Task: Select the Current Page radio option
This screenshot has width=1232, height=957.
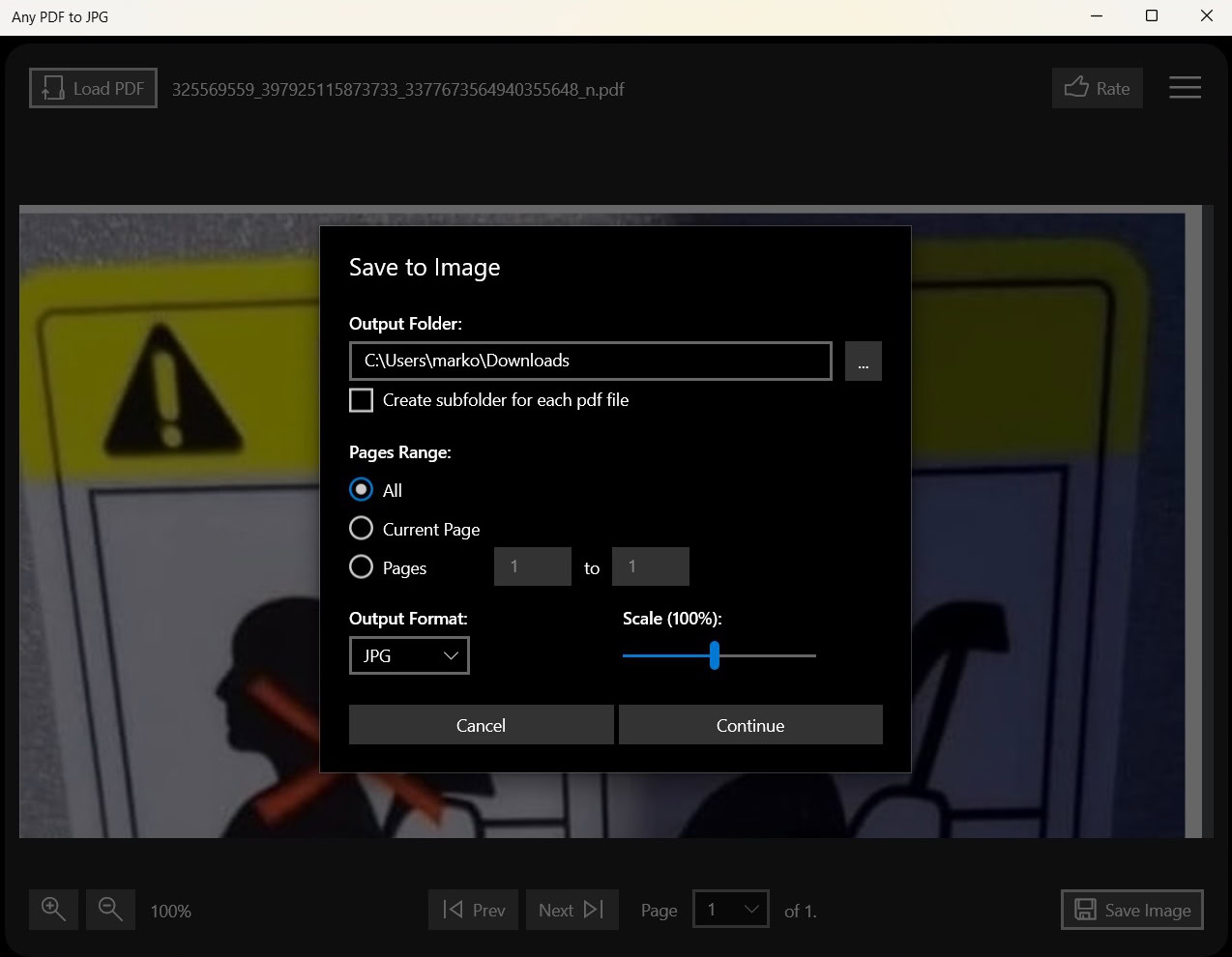Action: (361, 529)
